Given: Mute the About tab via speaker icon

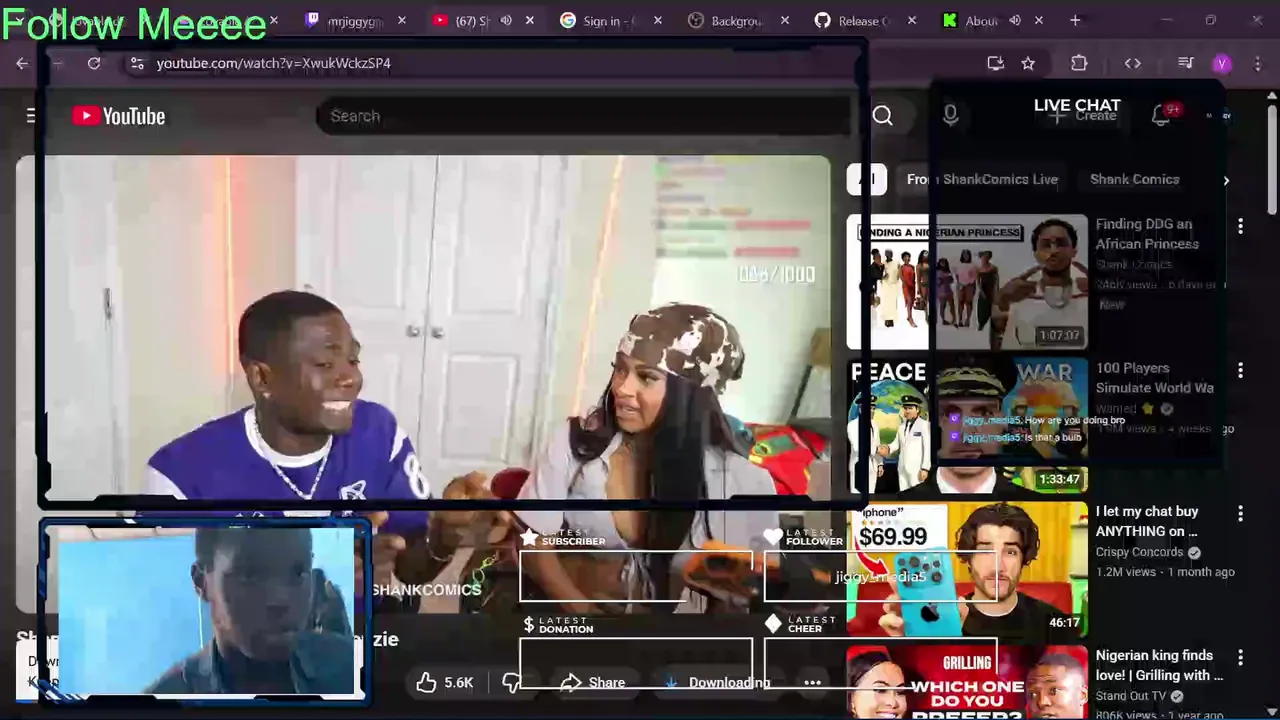Looking at the screenshot, I should pos(1015,20).
